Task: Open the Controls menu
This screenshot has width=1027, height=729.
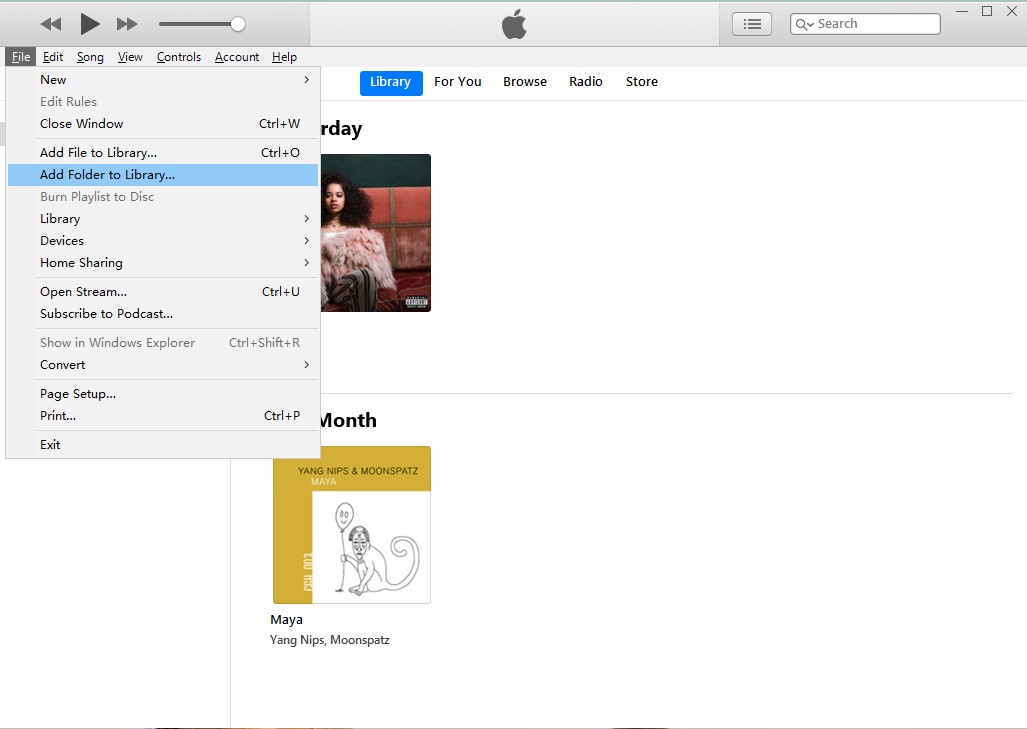Action: click(179, 57)
